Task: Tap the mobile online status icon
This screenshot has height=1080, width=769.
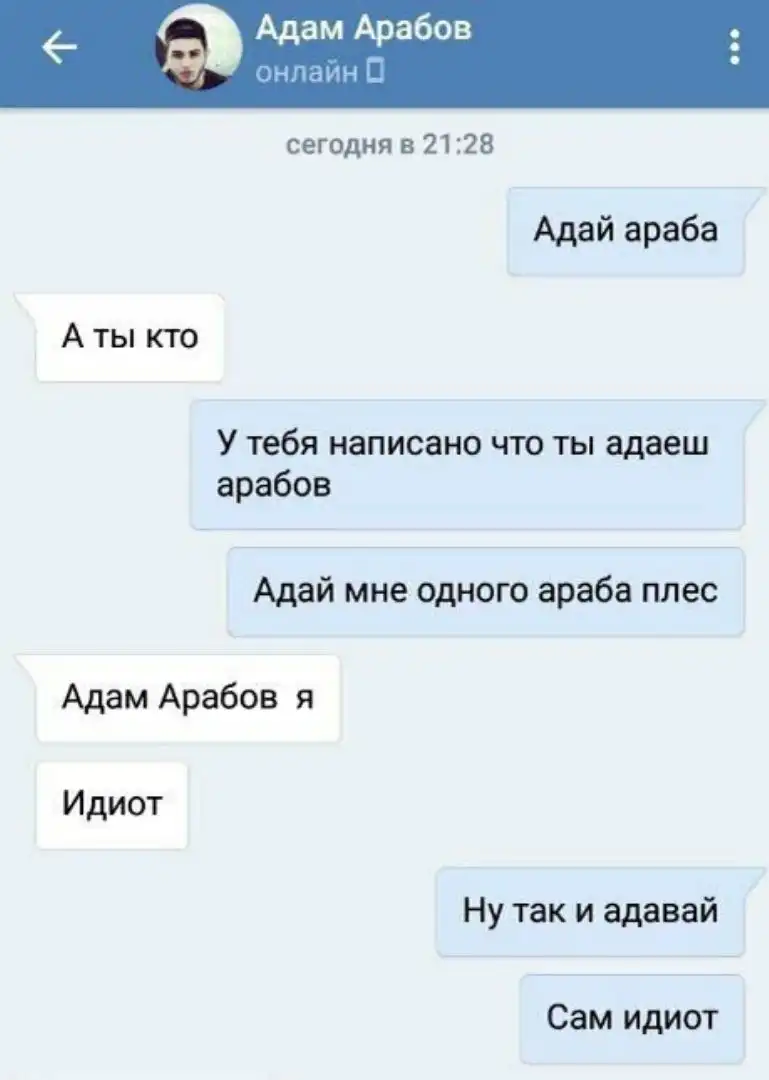Action: pos(374,71)
